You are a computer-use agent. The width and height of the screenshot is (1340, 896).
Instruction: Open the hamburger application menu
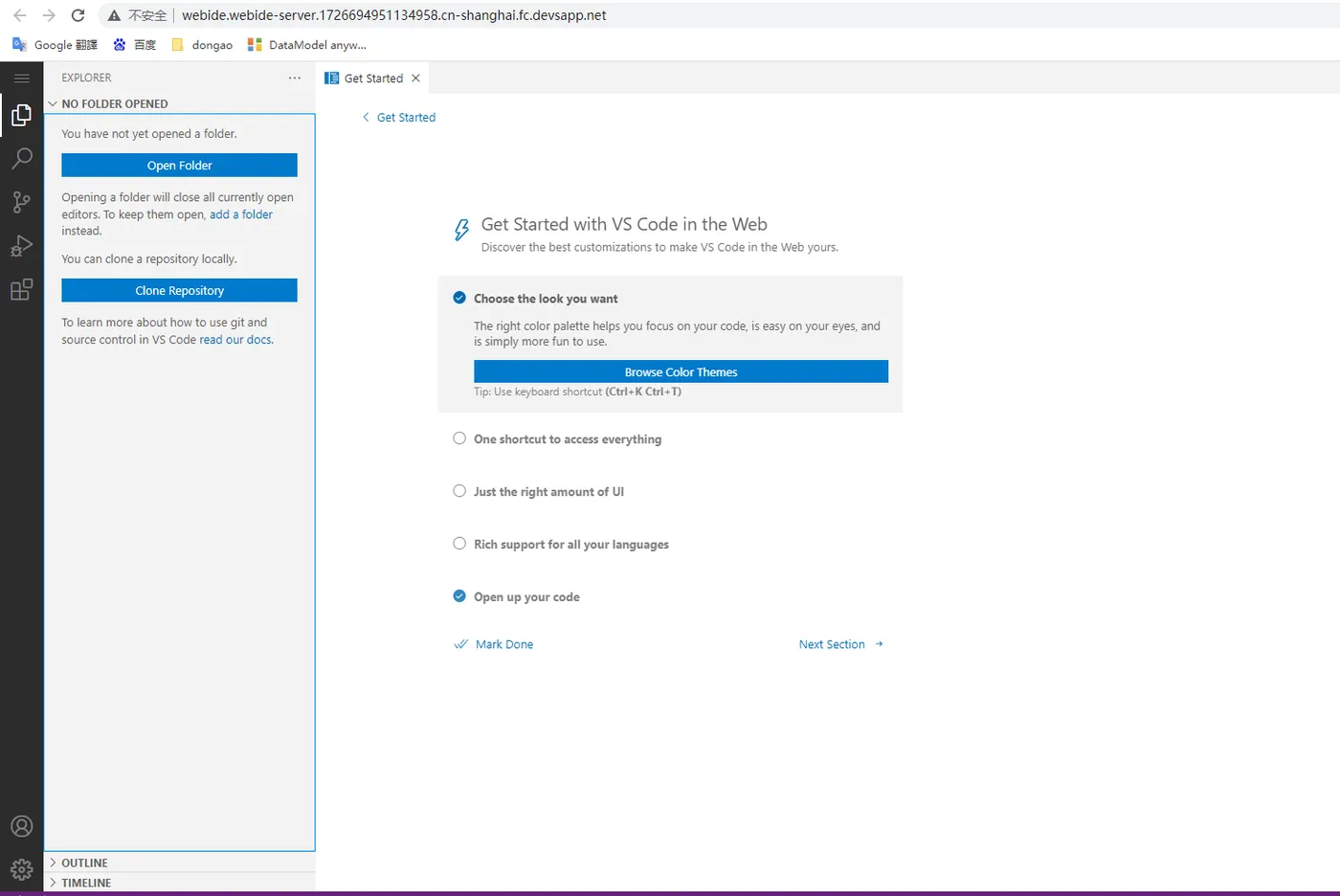(x=21, y=78)
